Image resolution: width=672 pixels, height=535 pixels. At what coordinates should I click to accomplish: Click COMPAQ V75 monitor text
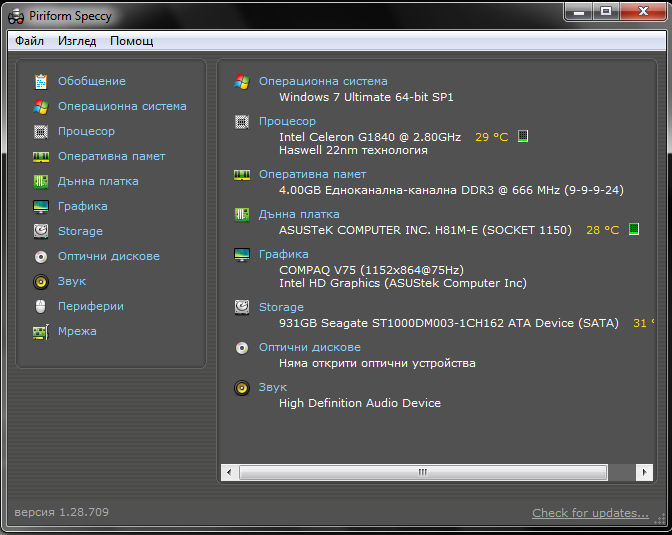[371, 270]
